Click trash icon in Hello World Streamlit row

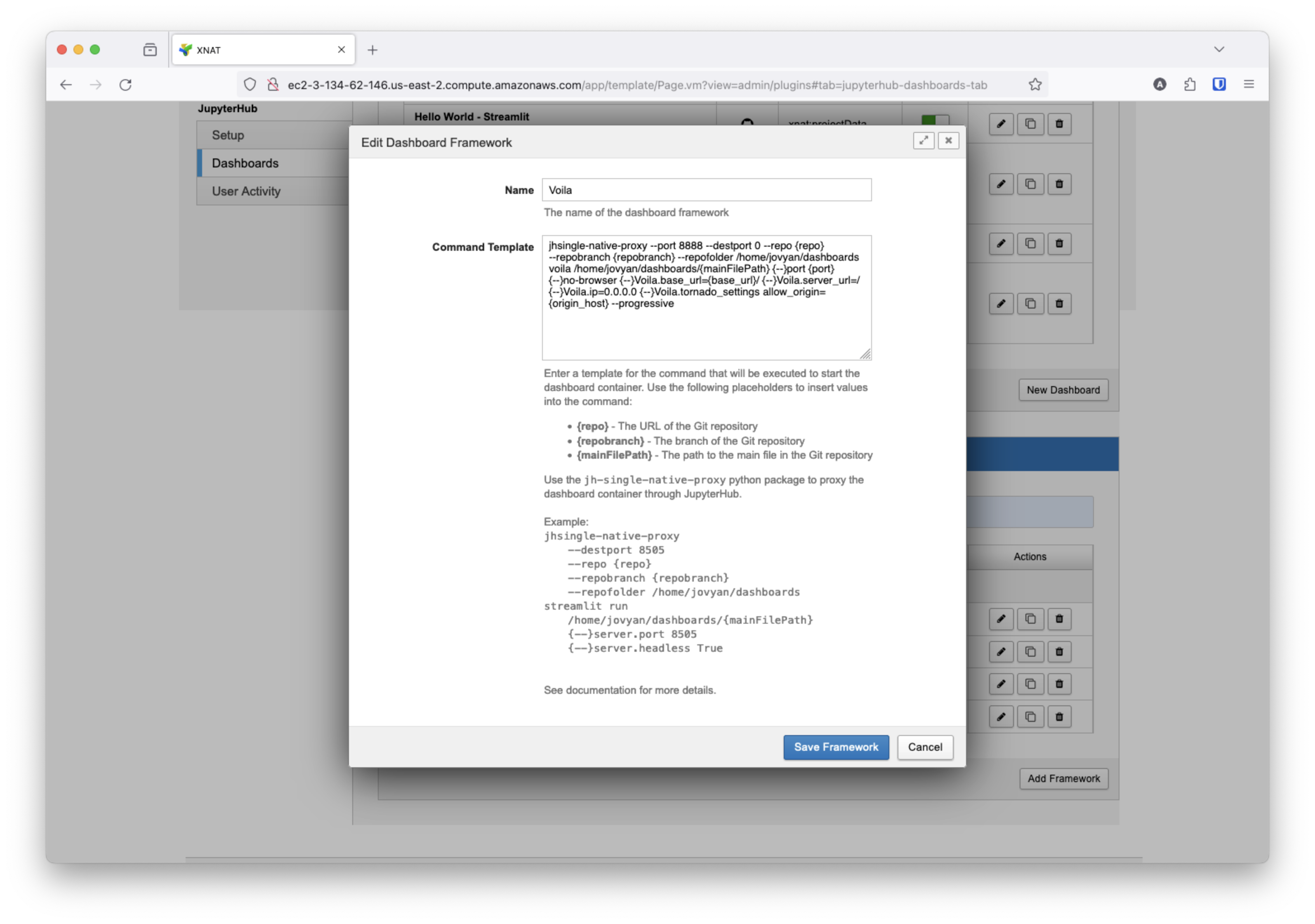pos(1059,124)
